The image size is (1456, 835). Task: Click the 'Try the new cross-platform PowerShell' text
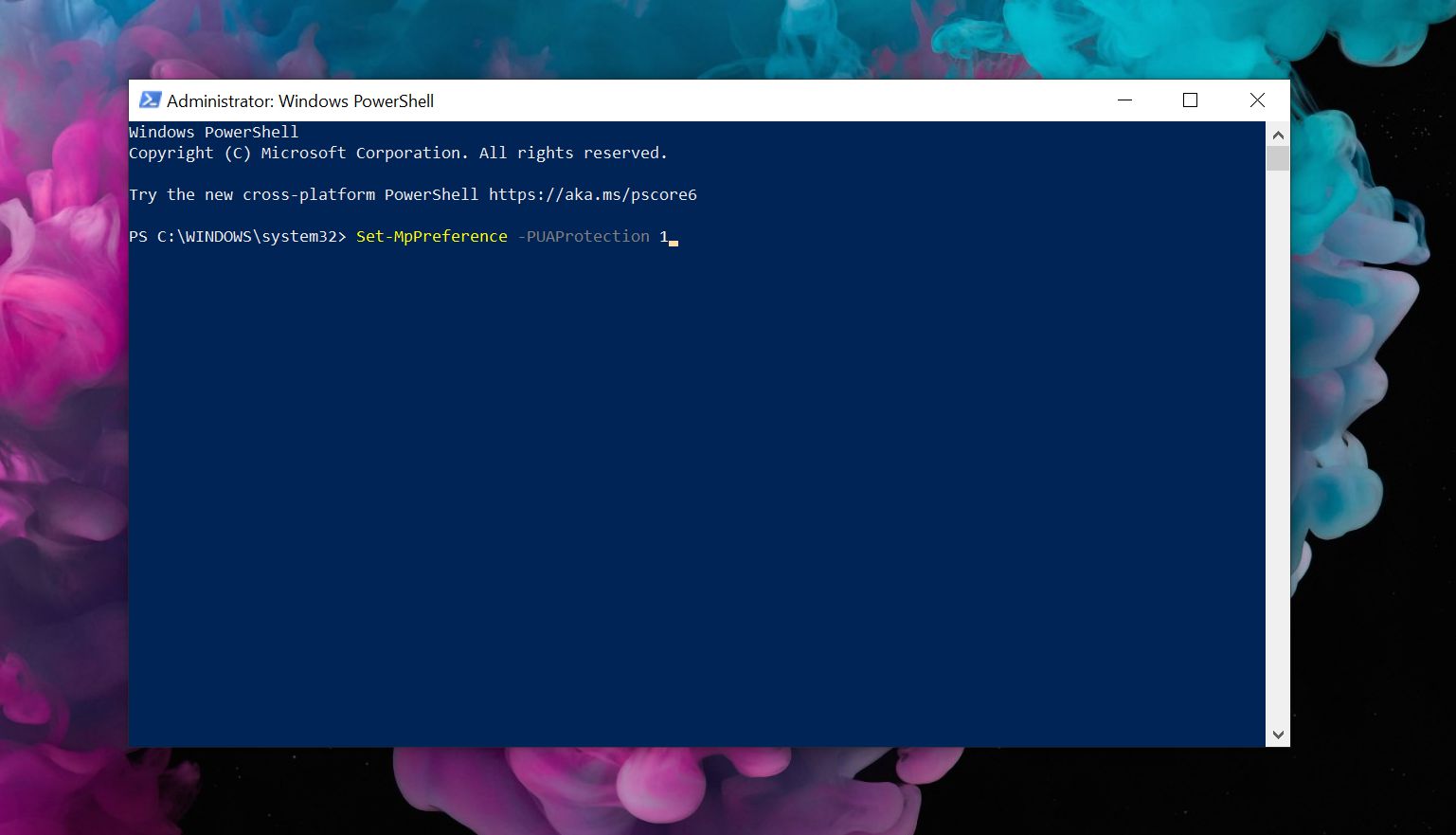tap(304, 194)
